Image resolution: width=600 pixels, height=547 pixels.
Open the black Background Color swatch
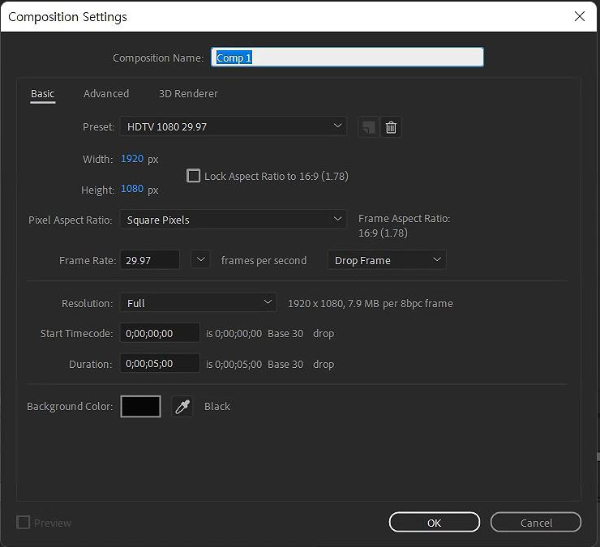(140, 407)
